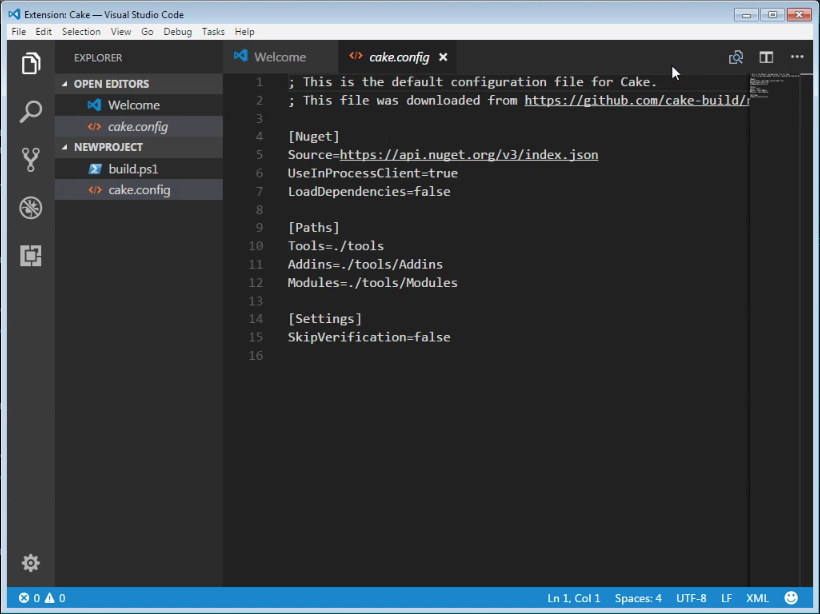Open the Edit menu
Image resolution: width=820 pixels, height=614 pixels.
[43, 31]
